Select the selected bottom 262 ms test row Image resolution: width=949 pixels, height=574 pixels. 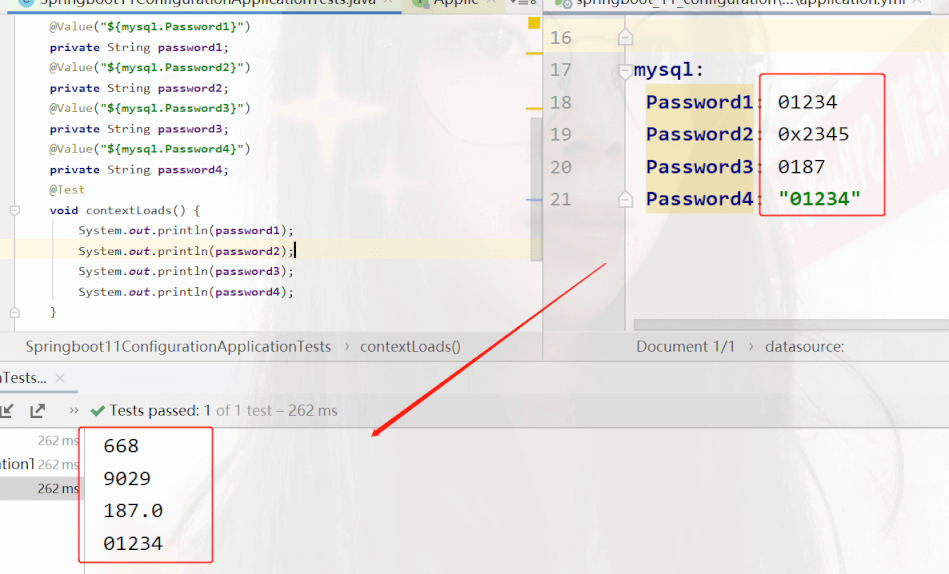(39, 488)
